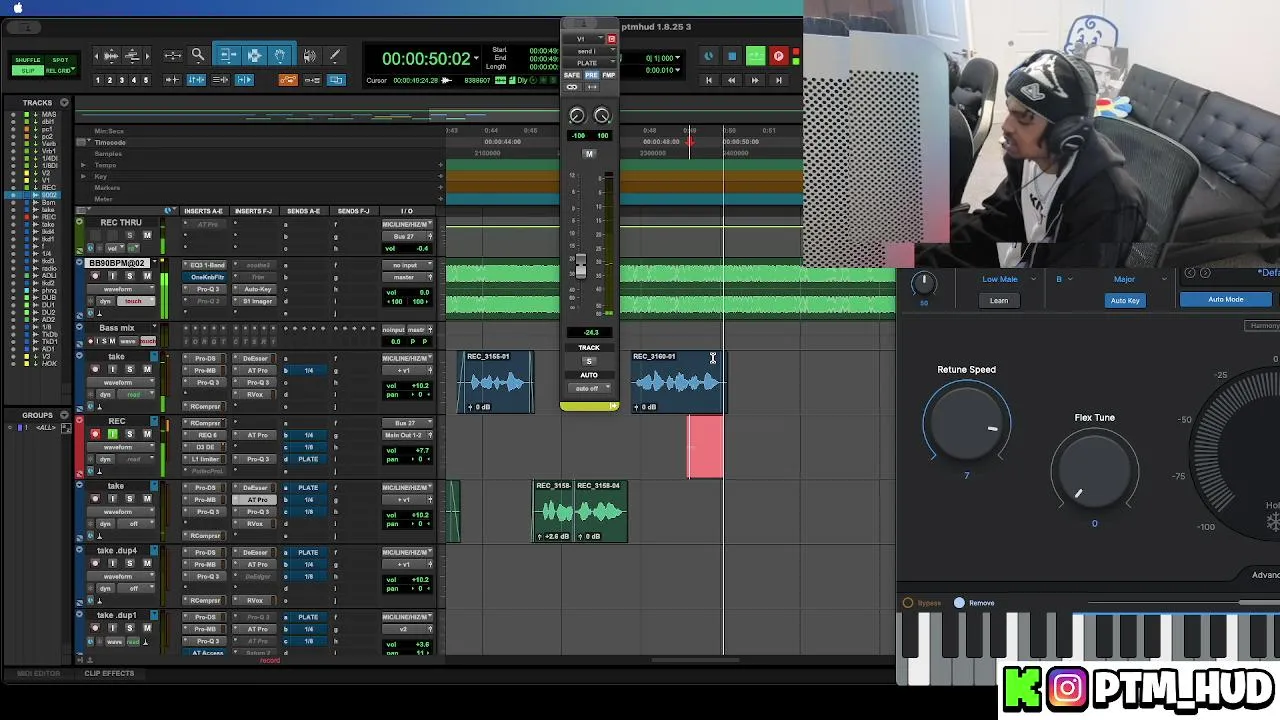Click the zoom toggle arrows icon
Image resolution: width=1280 pixels, height=720 pixels.
[x=173, y=56]
